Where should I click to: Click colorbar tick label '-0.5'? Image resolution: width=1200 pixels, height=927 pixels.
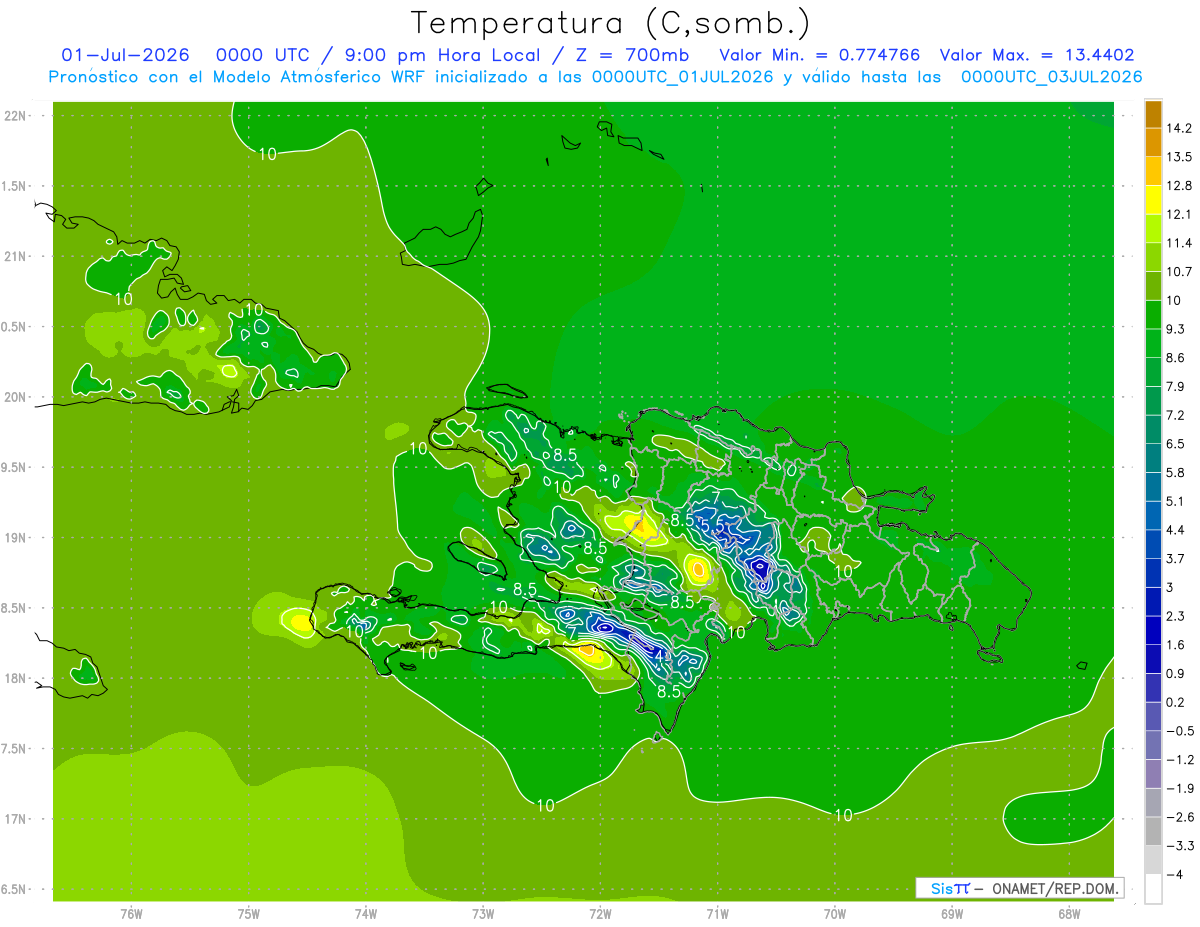tap(1180, 731)
